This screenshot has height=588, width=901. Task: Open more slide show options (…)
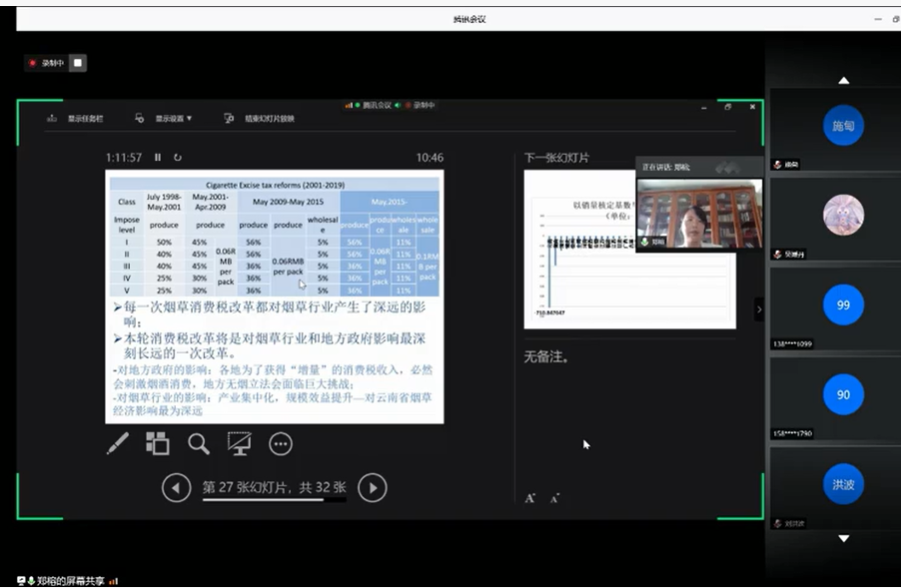(280, 444)
